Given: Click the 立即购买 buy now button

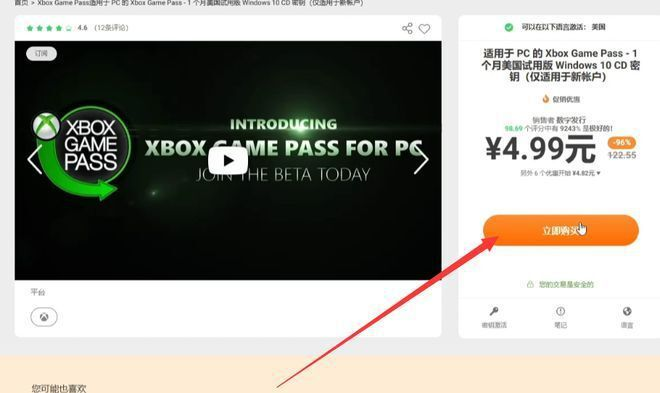Looking at the screenshot, I should 561,230.
